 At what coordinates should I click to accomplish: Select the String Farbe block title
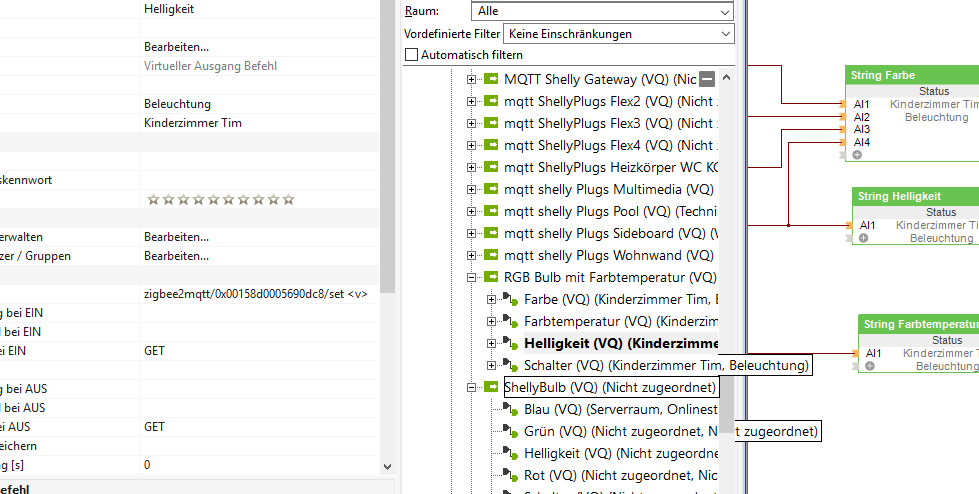[882, 75]
